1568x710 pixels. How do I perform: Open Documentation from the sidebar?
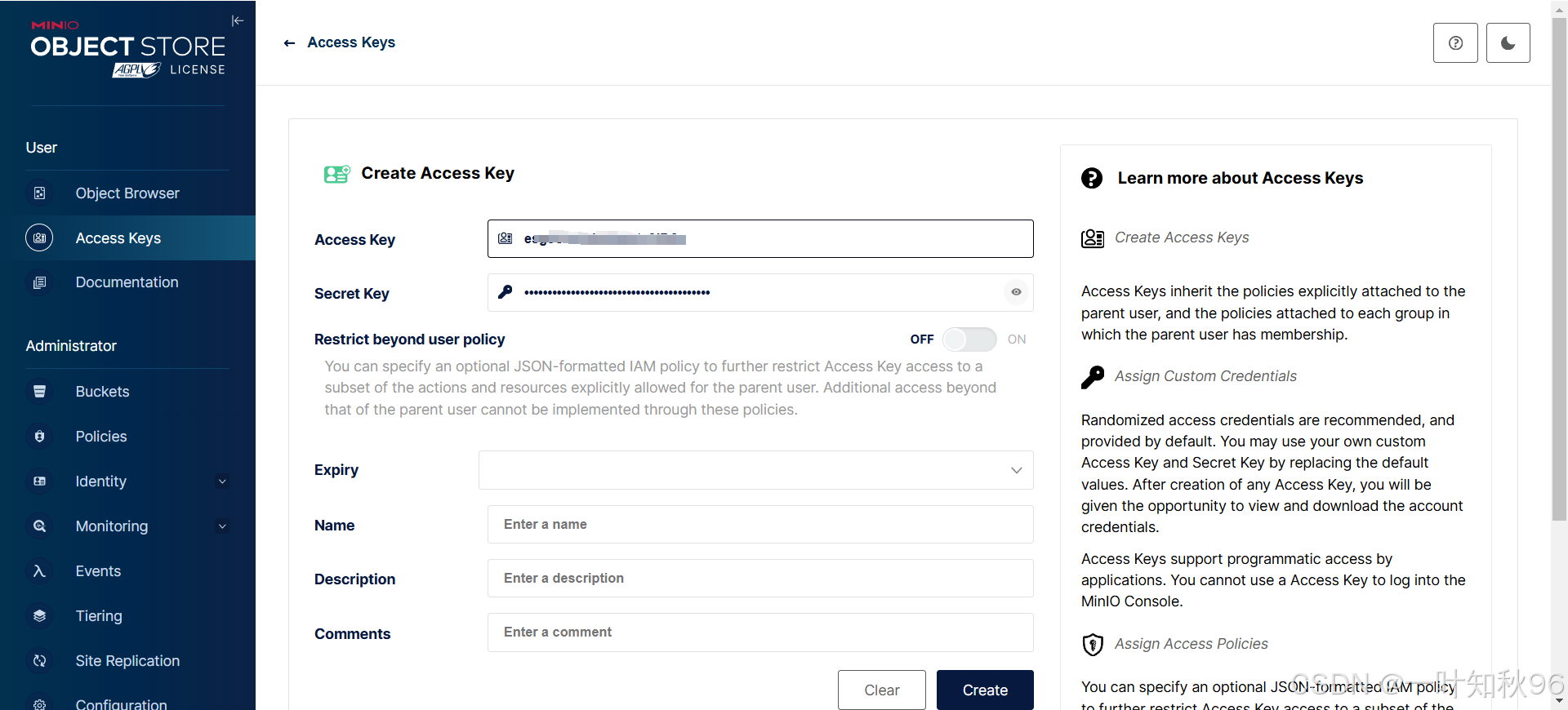pos(127,282)
